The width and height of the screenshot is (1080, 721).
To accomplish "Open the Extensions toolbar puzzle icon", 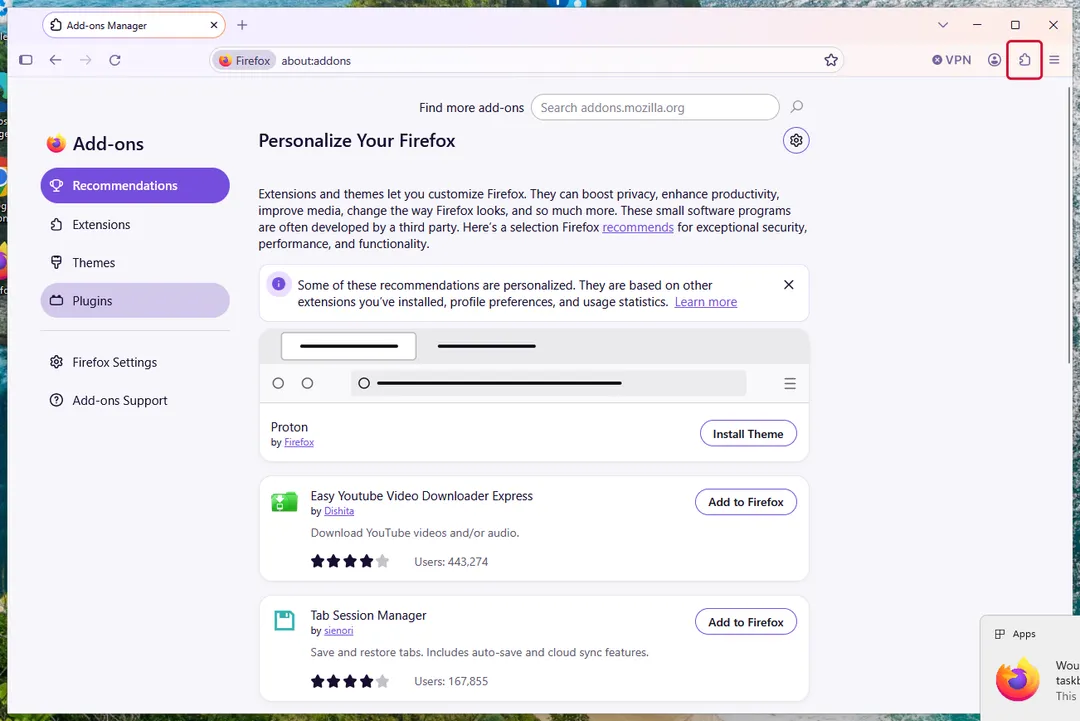I will click(x=1024, y=60).
